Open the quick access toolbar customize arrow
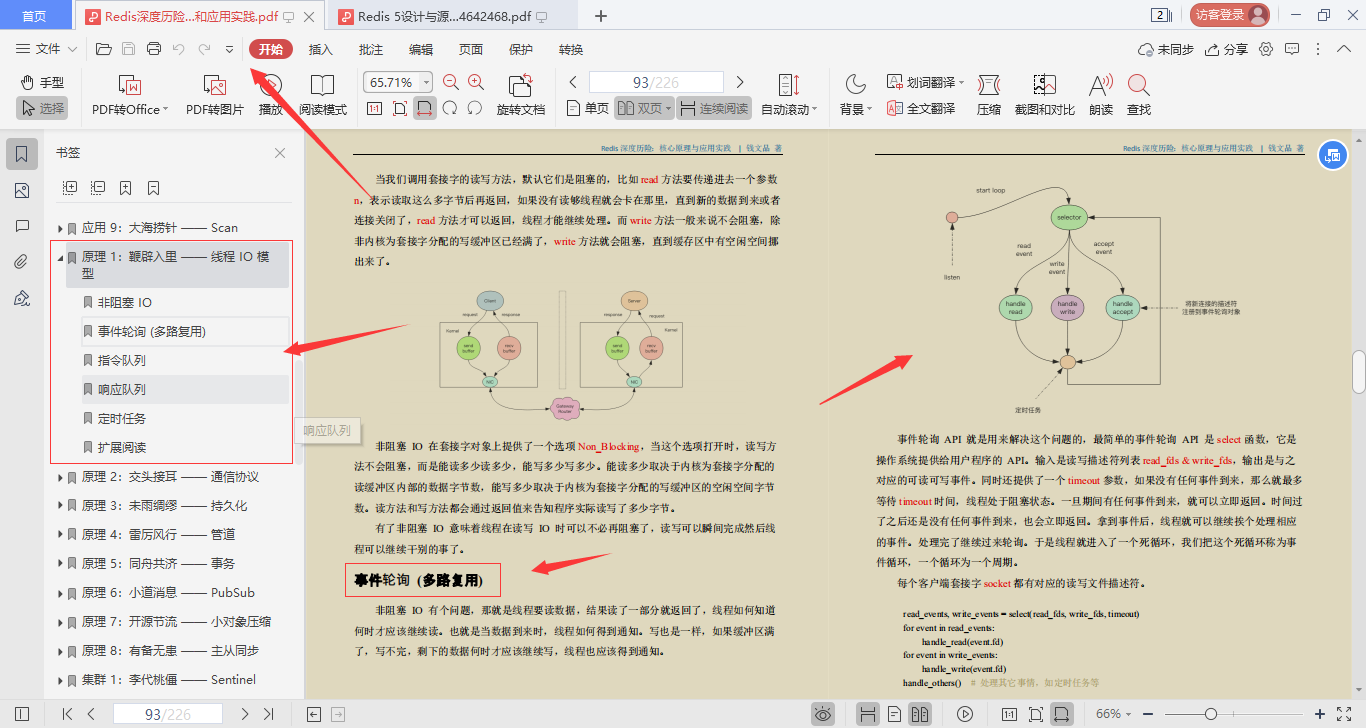Viewport: 1366px width, 728px height. coord(229,49)
